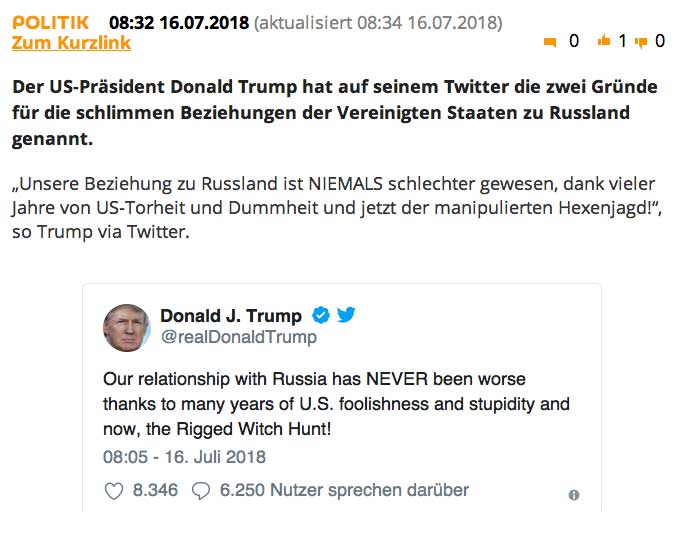Click the English tweet text about Russia
This screenshot has width=695, height=535.
point(336,405)
